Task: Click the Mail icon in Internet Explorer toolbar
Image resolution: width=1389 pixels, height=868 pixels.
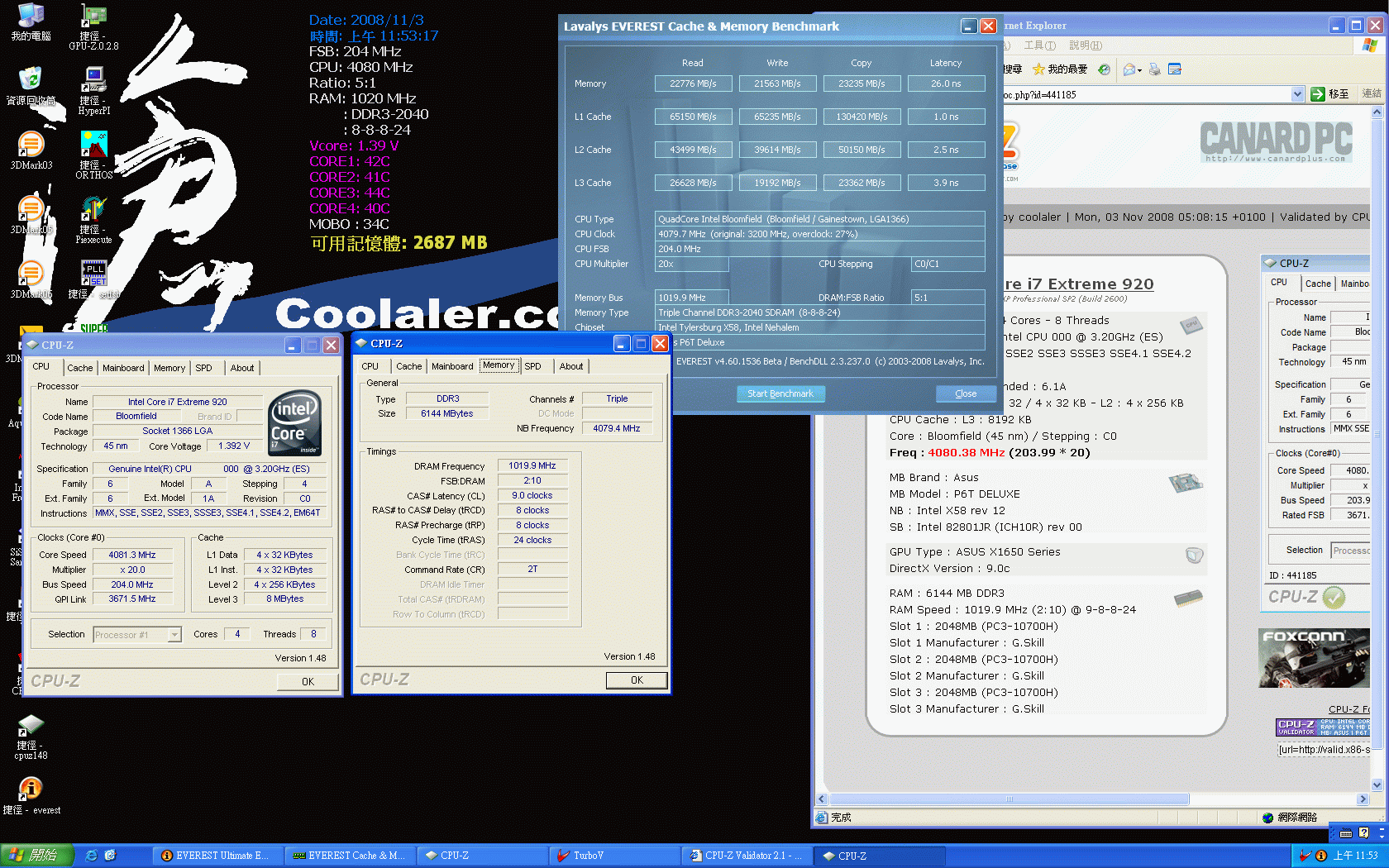Action: tap(1129, 69)
